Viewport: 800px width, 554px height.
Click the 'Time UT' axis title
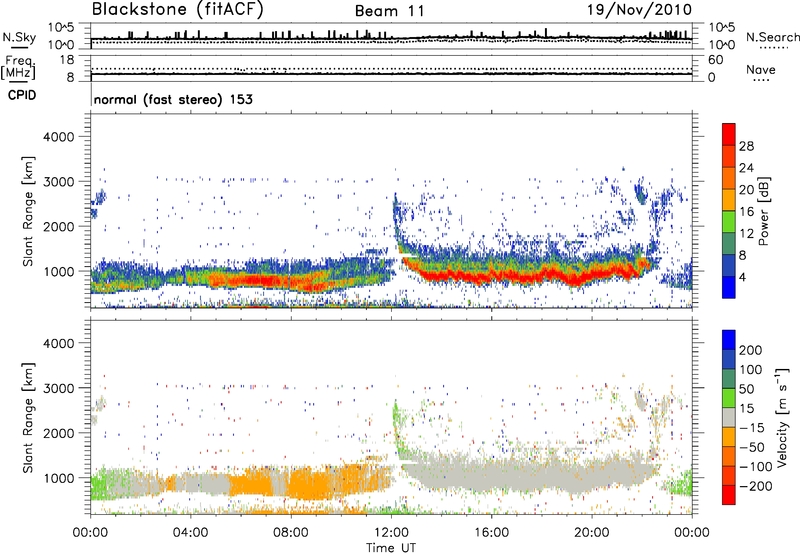(391, 547)
